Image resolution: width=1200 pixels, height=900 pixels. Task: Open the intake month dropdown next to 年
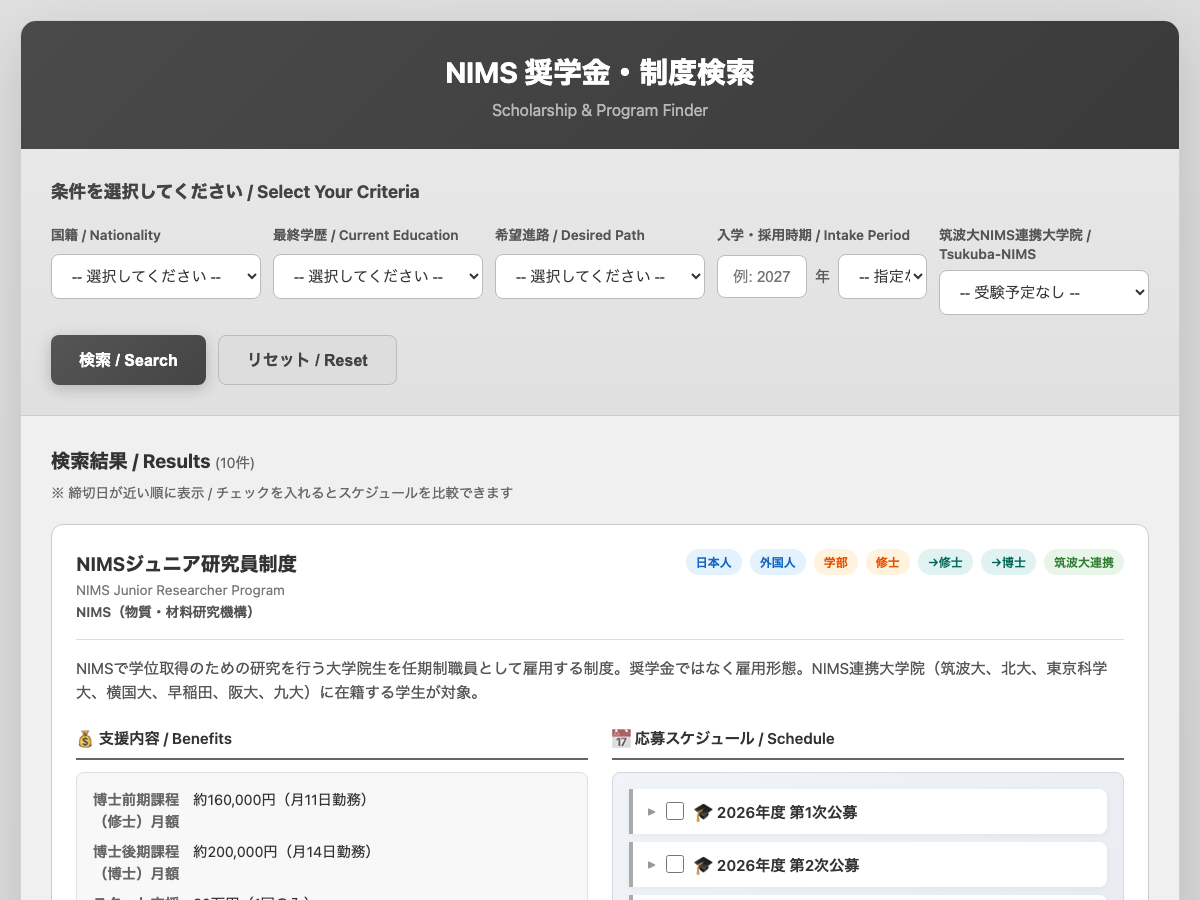tap(882, 276)
